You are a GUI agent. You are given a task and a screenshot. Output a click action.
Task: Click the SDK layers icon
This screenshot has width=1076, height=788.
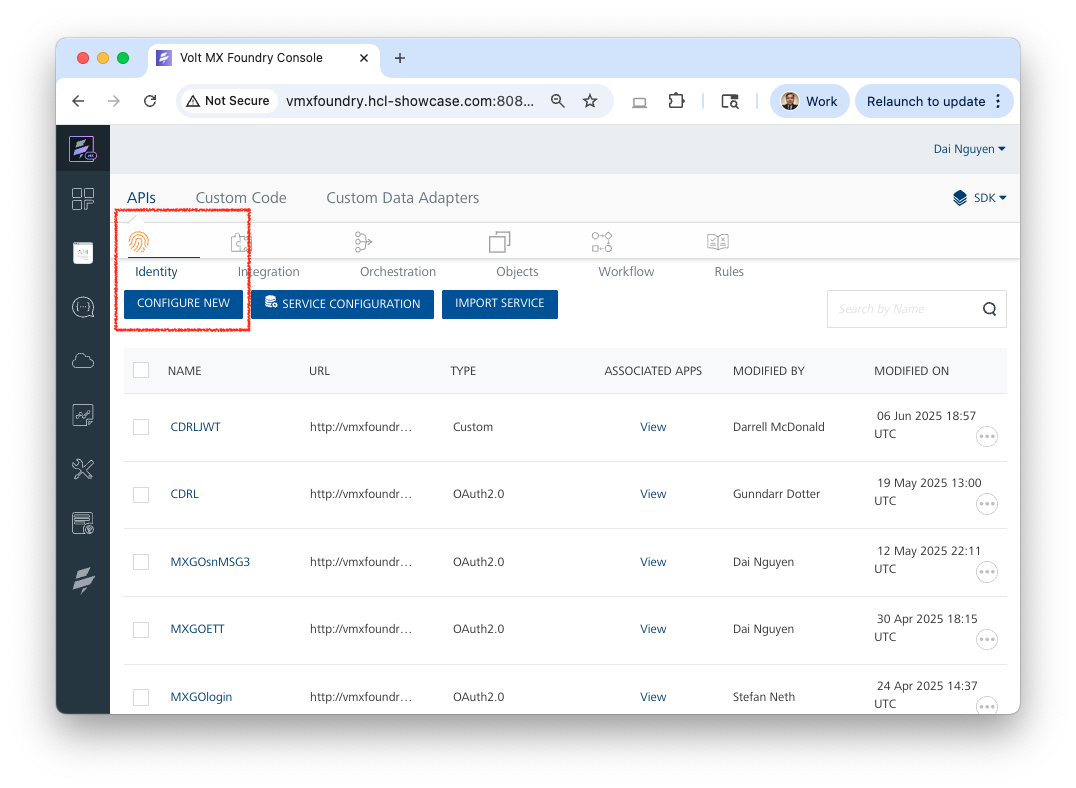[x=959, y=198]
